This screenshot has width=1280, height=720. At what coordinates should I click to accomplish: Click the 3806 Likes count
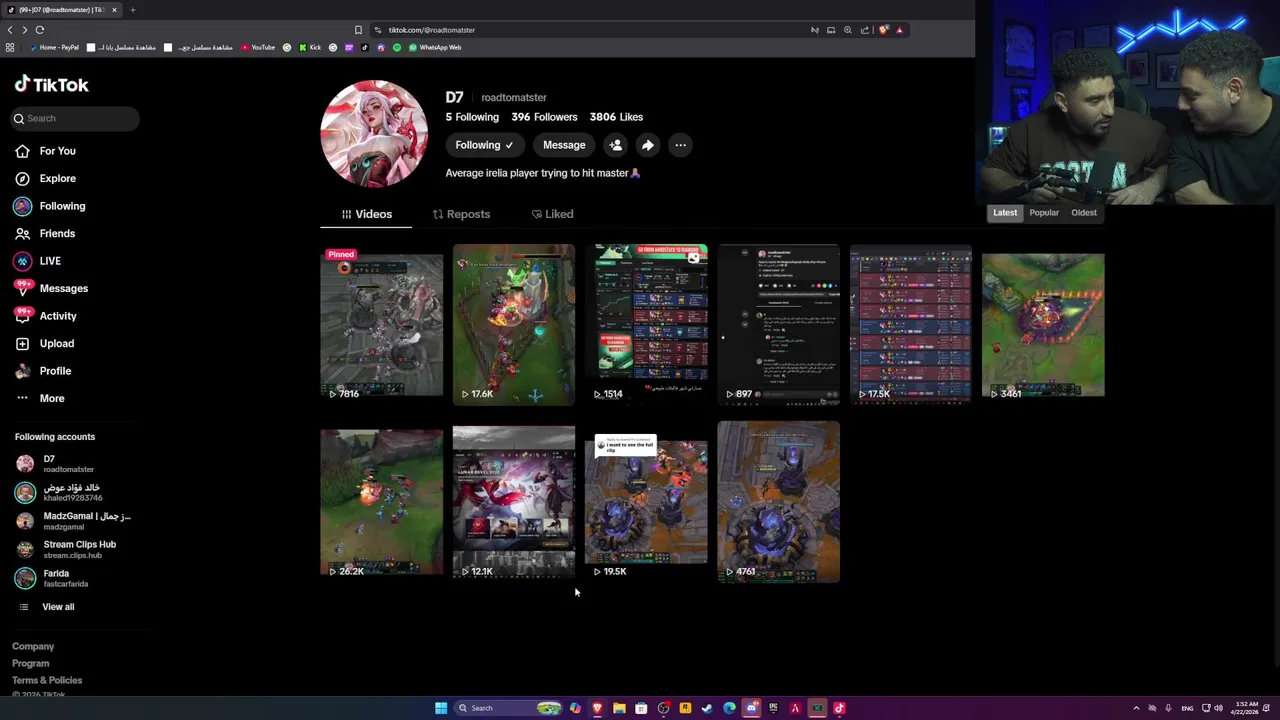click(616, 117)
